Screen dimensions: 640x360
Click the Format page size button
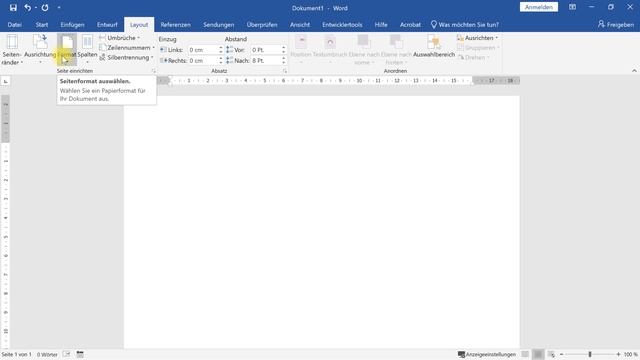67,50
